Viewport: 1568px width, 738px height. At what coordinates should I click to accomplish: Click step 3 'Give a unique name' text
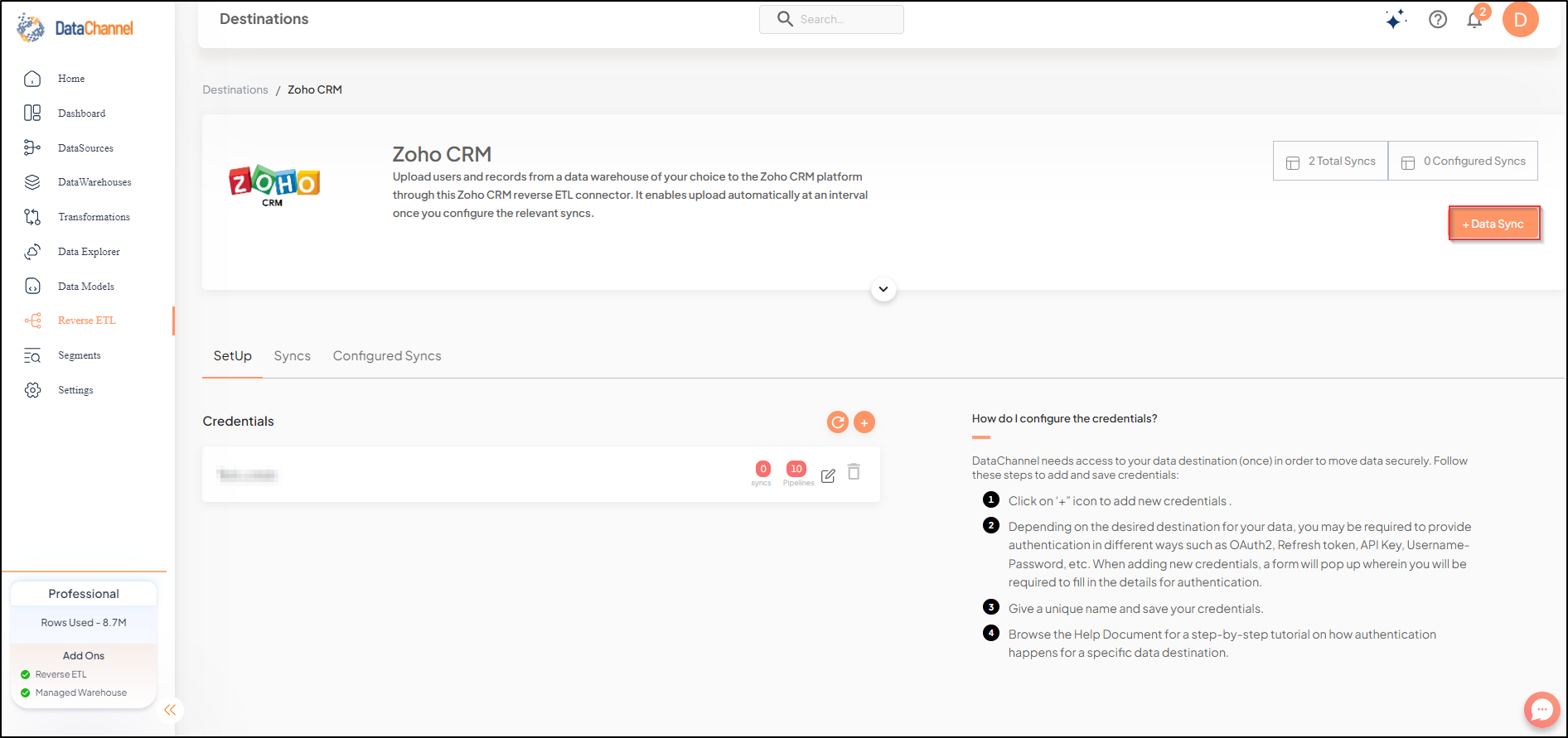[1135, 609]
